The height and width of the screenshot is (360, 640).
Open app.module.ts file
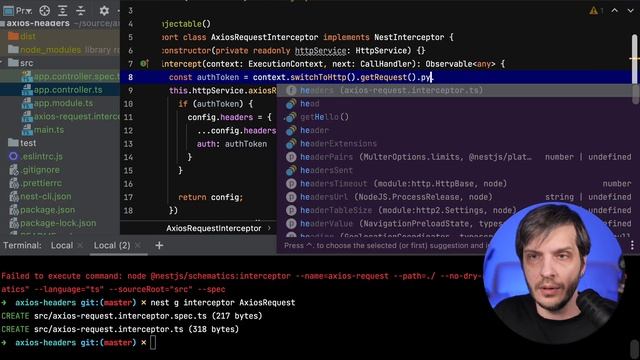(x=63, y=103)
